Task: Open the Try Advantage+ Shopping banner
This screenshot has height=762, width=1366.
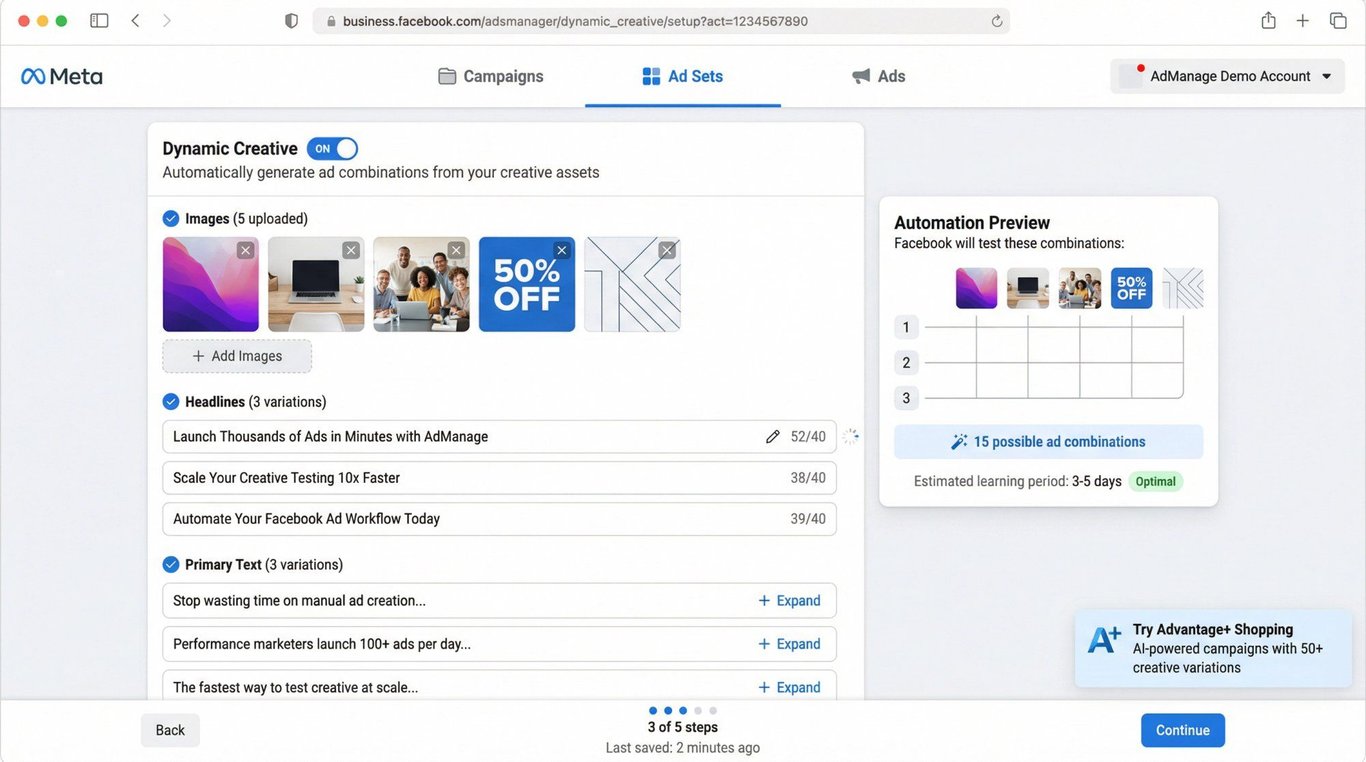Action: [1213, 648]
